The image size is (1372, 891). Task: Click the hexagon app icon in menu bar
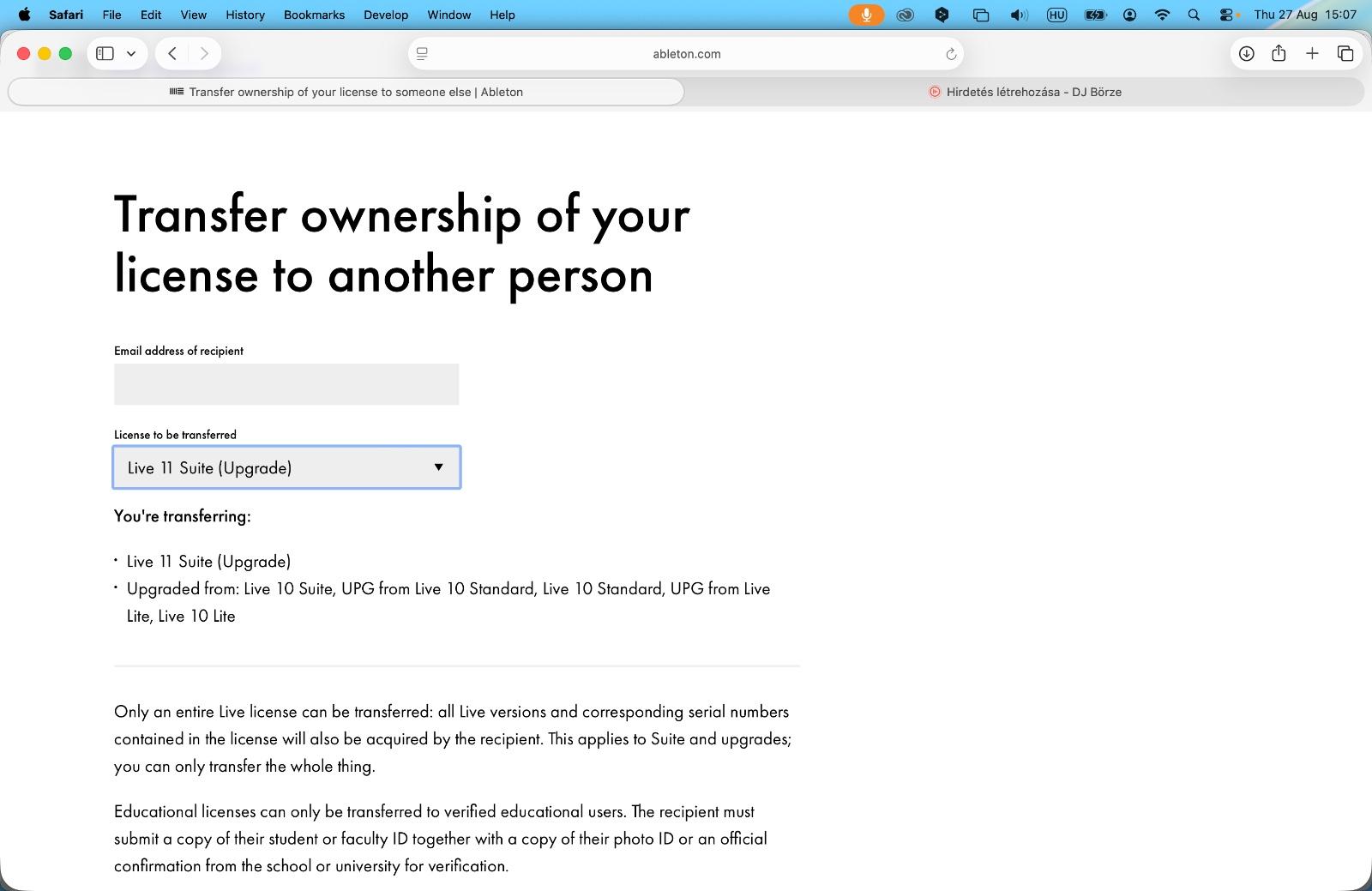(942, 15)
